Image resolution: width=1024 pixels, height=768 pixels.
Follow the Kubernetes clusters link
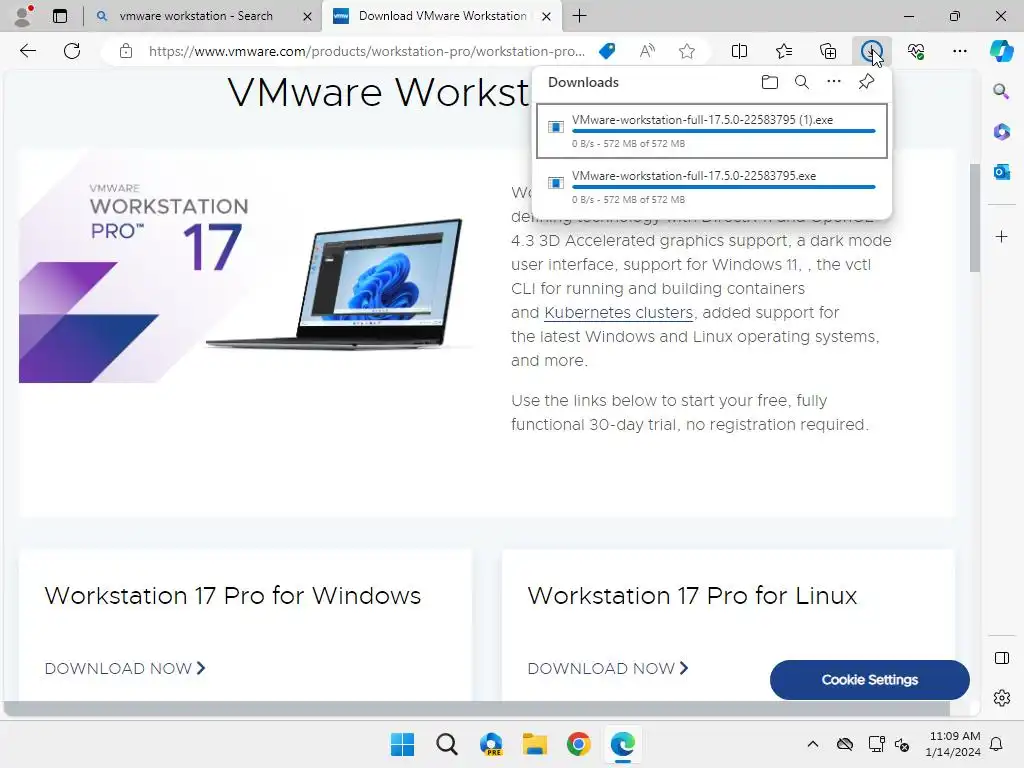[618, 313]
